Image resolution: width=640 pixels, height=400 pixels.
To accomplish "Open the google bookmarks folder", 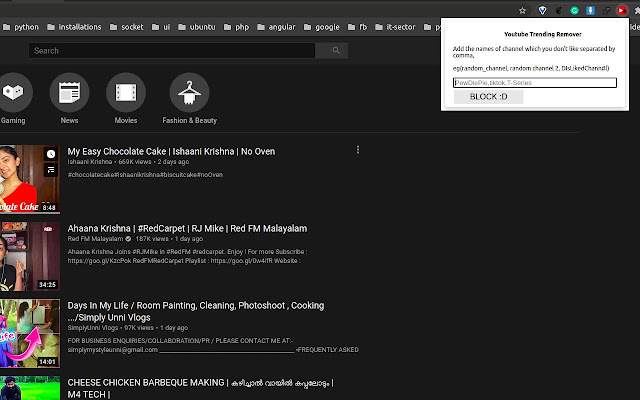I will pos(322,27).
